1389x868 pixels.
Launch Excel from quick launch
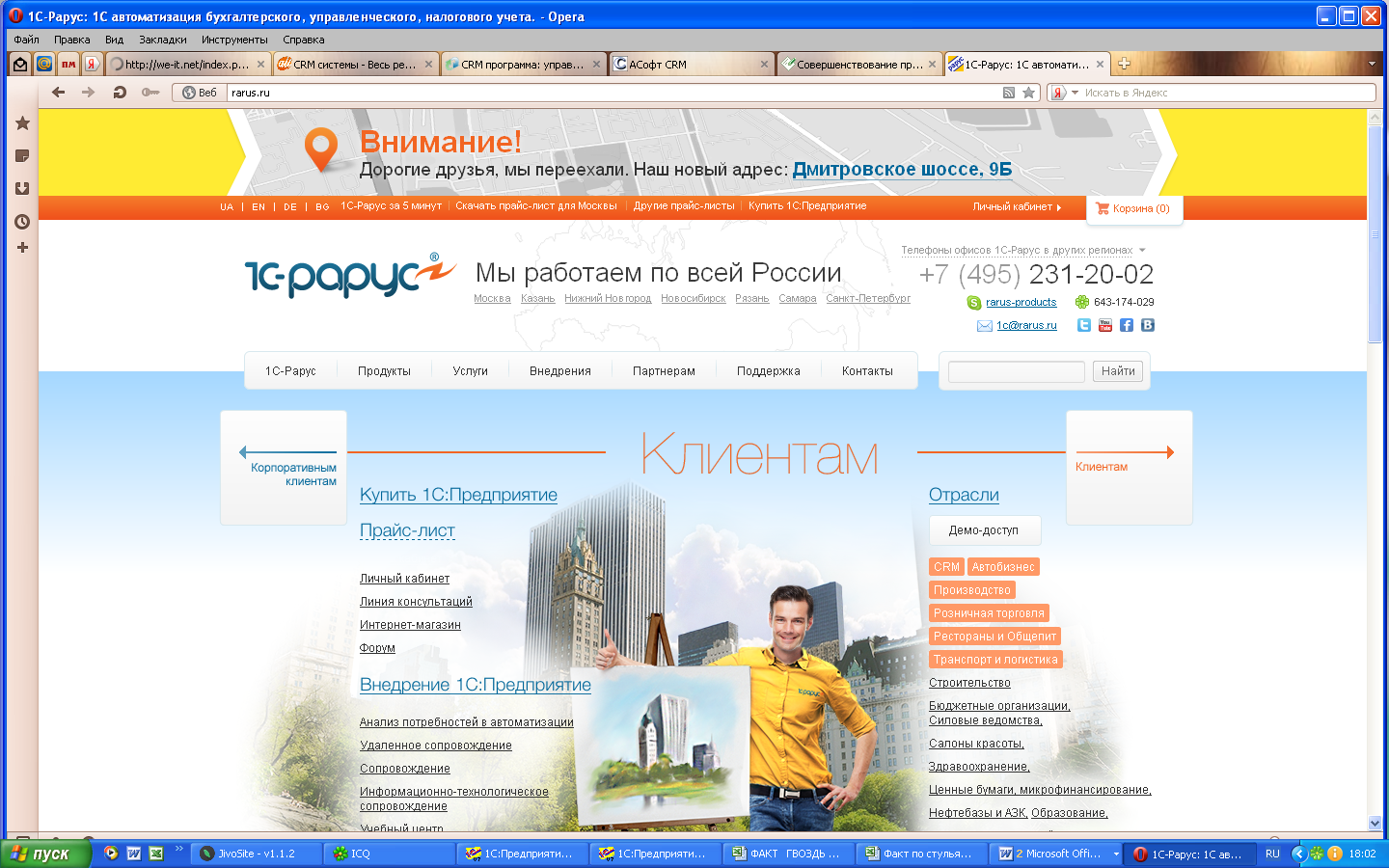point(156,854)
